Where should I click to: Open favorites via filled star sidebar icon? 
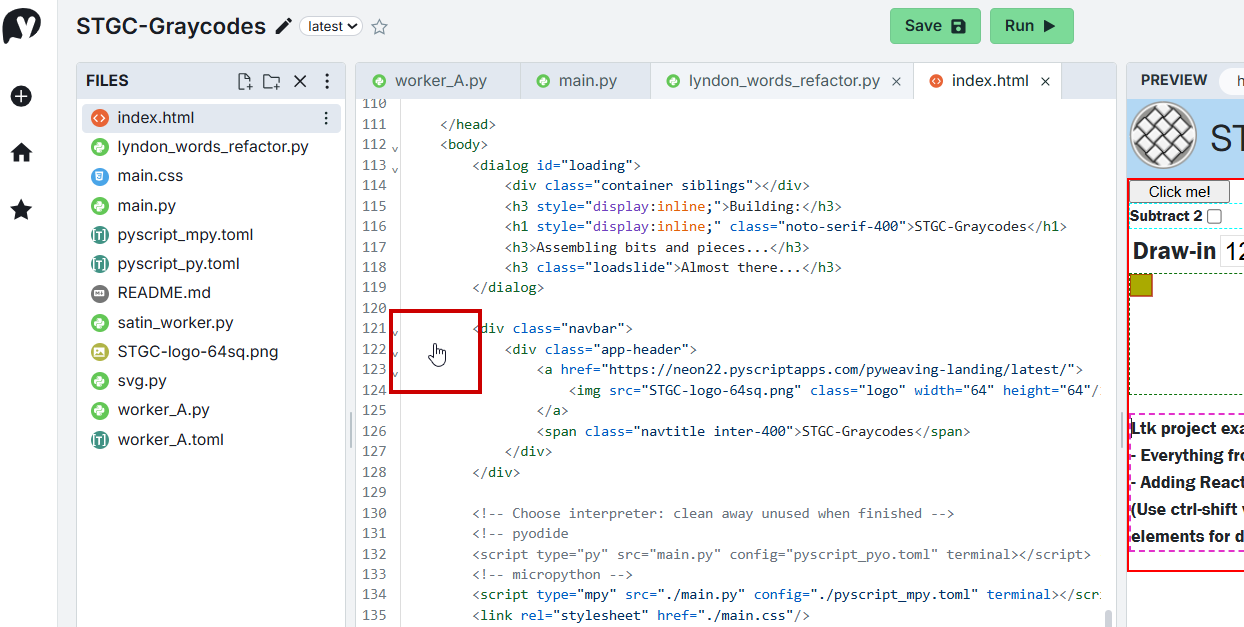click(21, 210)
